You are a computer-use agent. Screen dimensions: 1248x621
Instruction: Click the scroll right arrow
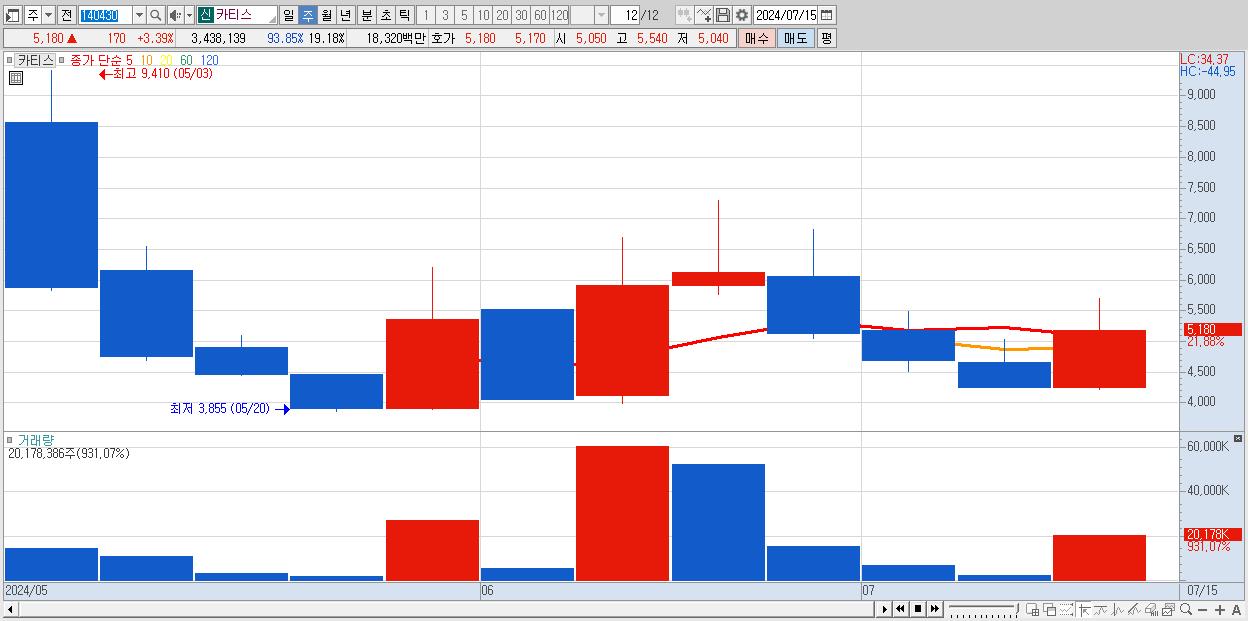point(884,609)
